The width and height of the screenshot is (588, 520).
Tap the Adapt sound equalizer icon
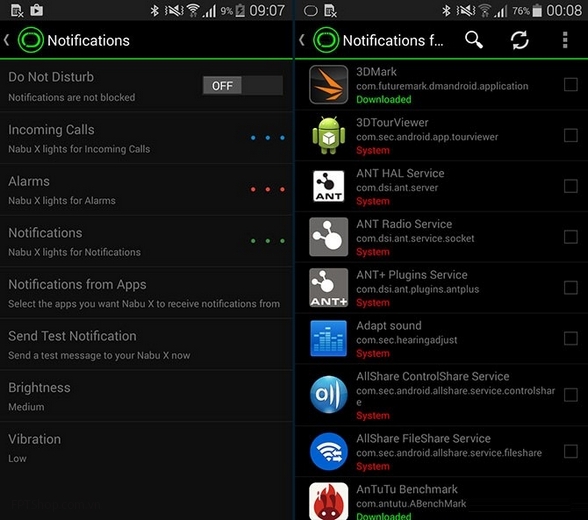(328, 338)
